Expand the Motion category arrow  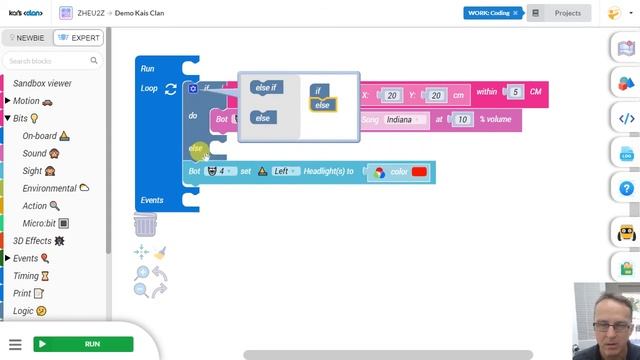(7, 100)
